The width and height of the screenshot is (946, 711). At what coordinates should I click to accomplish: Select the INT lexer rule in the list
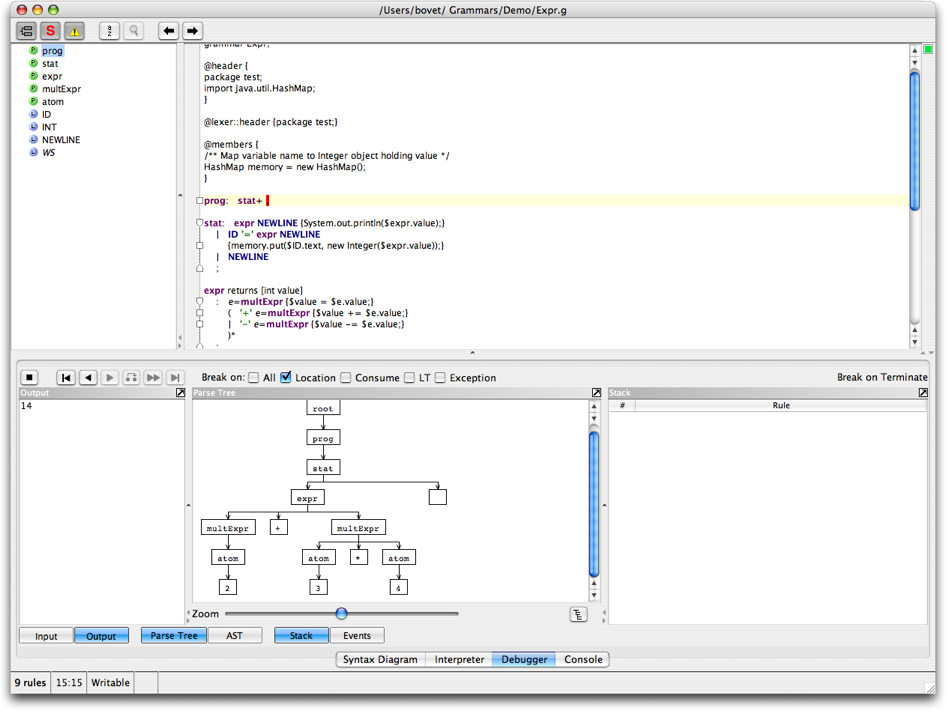49,127
